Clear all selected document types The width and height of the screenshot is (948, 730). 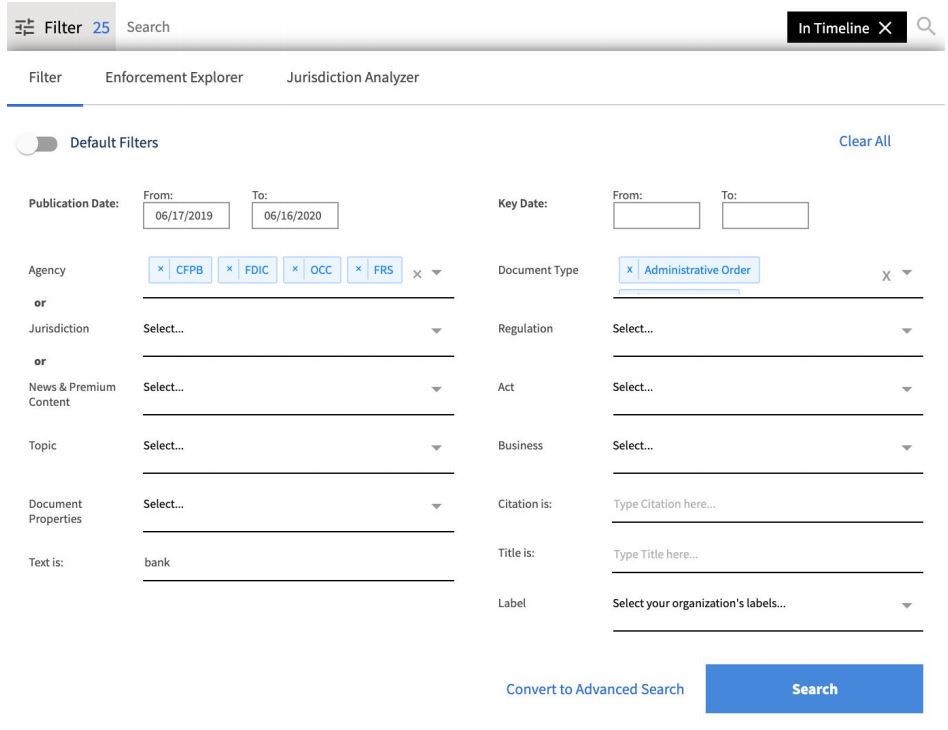click(886, 276)
